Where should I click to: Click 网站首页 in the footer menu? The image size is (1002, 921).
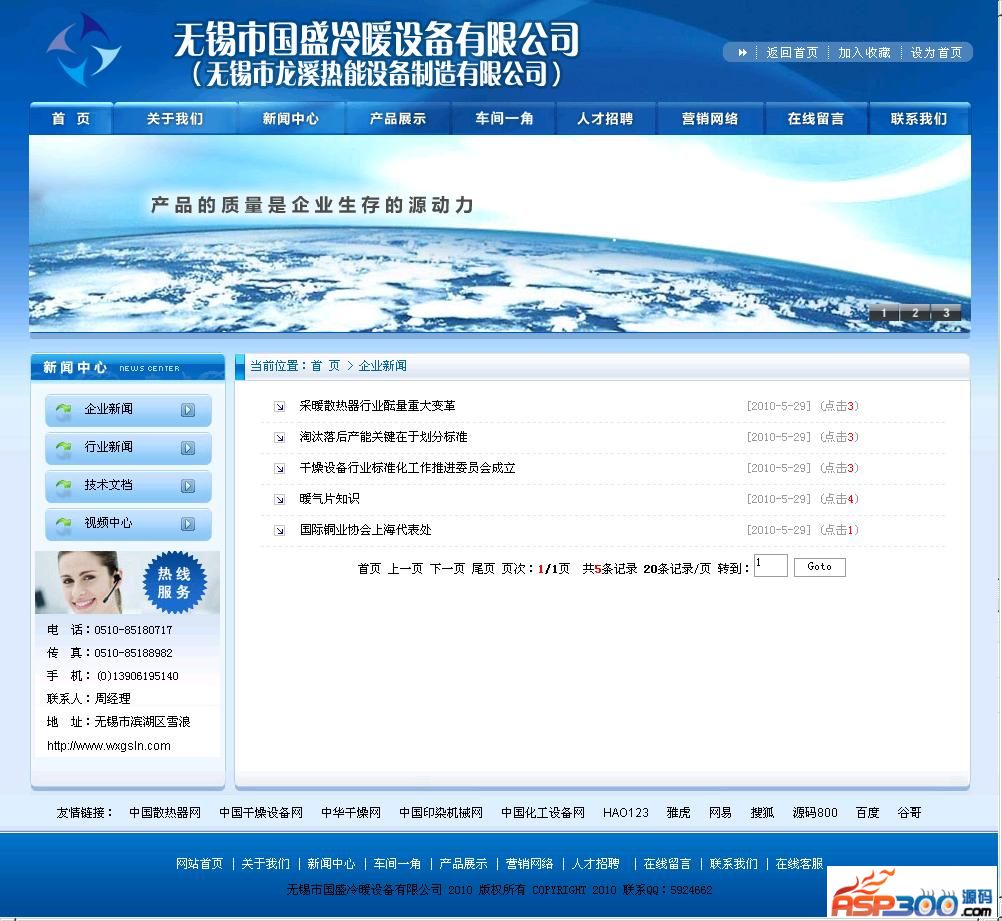click(199, 864)
